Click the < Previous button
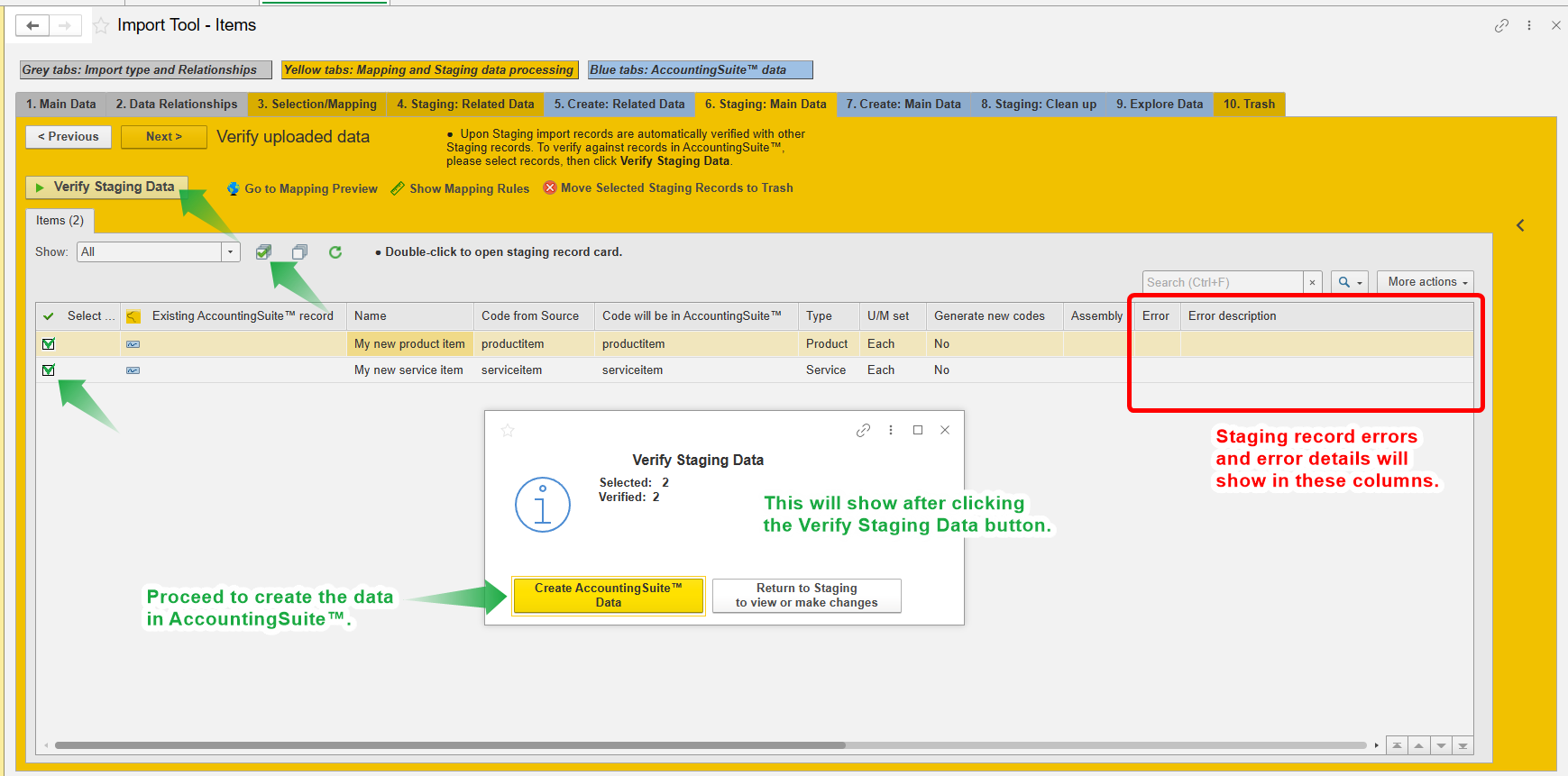The width and height of the screenshot is (1568, 776). [69, 137]
